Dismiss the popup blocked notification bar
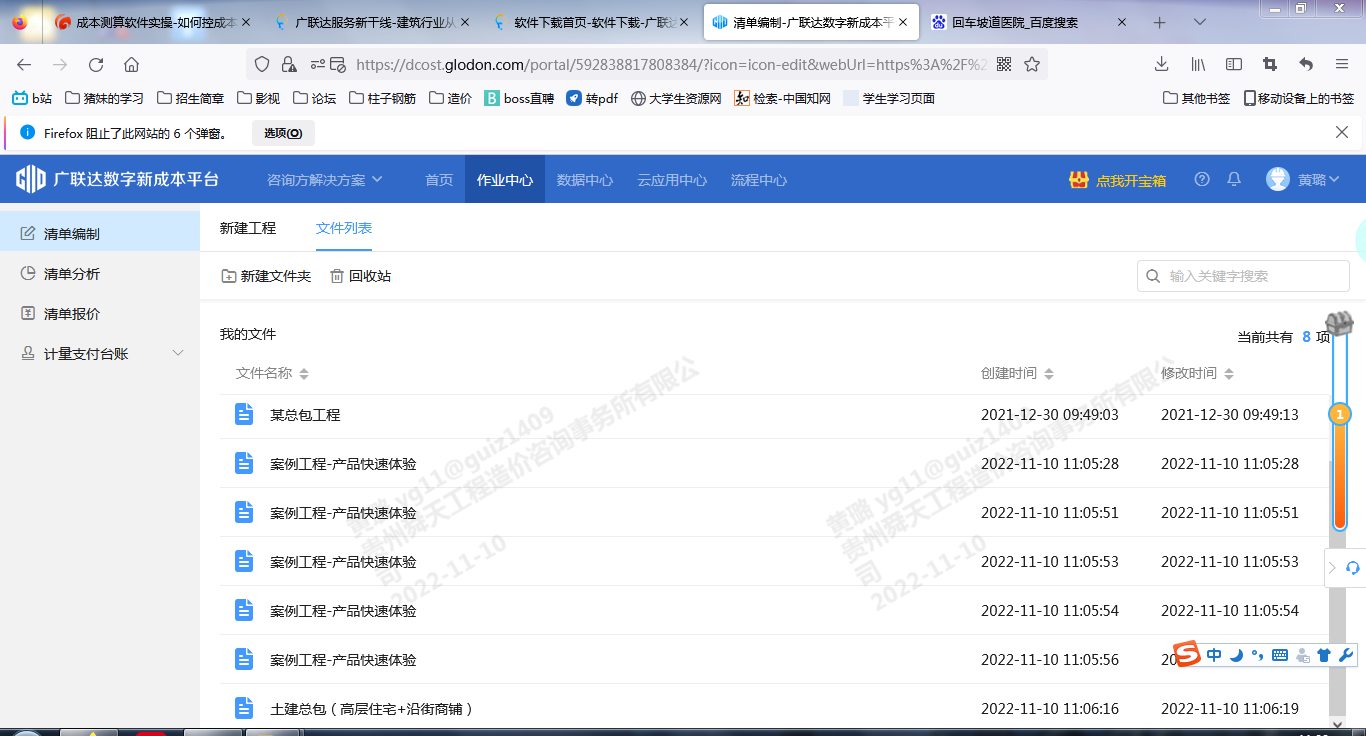 click(1342, 132)
